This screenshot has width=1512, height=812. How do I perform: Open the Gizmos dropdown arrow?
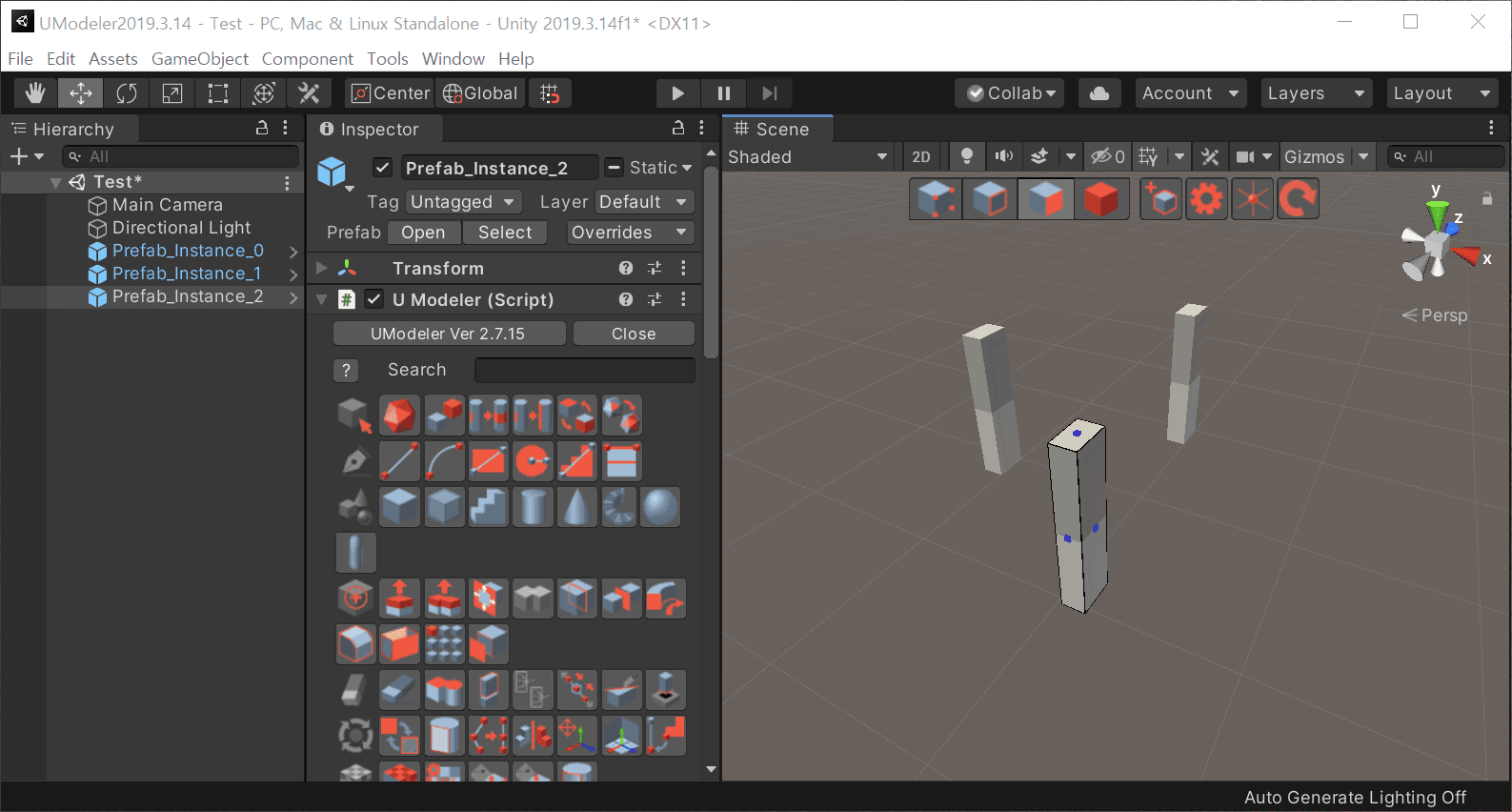[1363, 156]
